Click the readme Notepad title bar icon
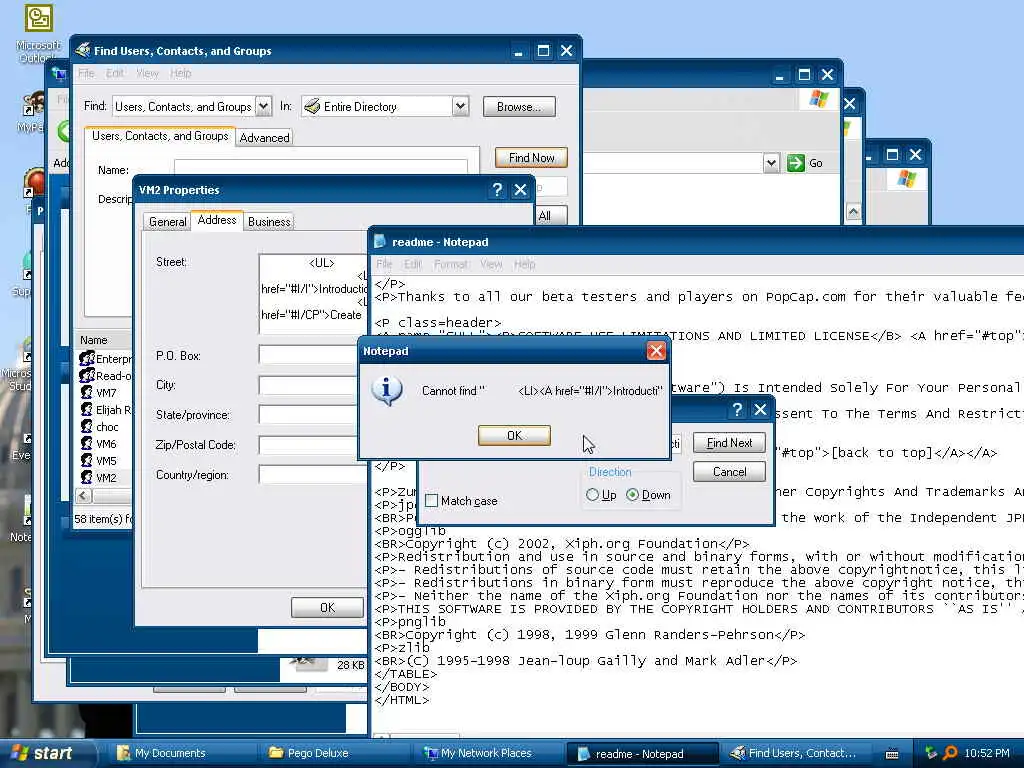The height and width of the screenshot is (768, 1024). [379, 242]
